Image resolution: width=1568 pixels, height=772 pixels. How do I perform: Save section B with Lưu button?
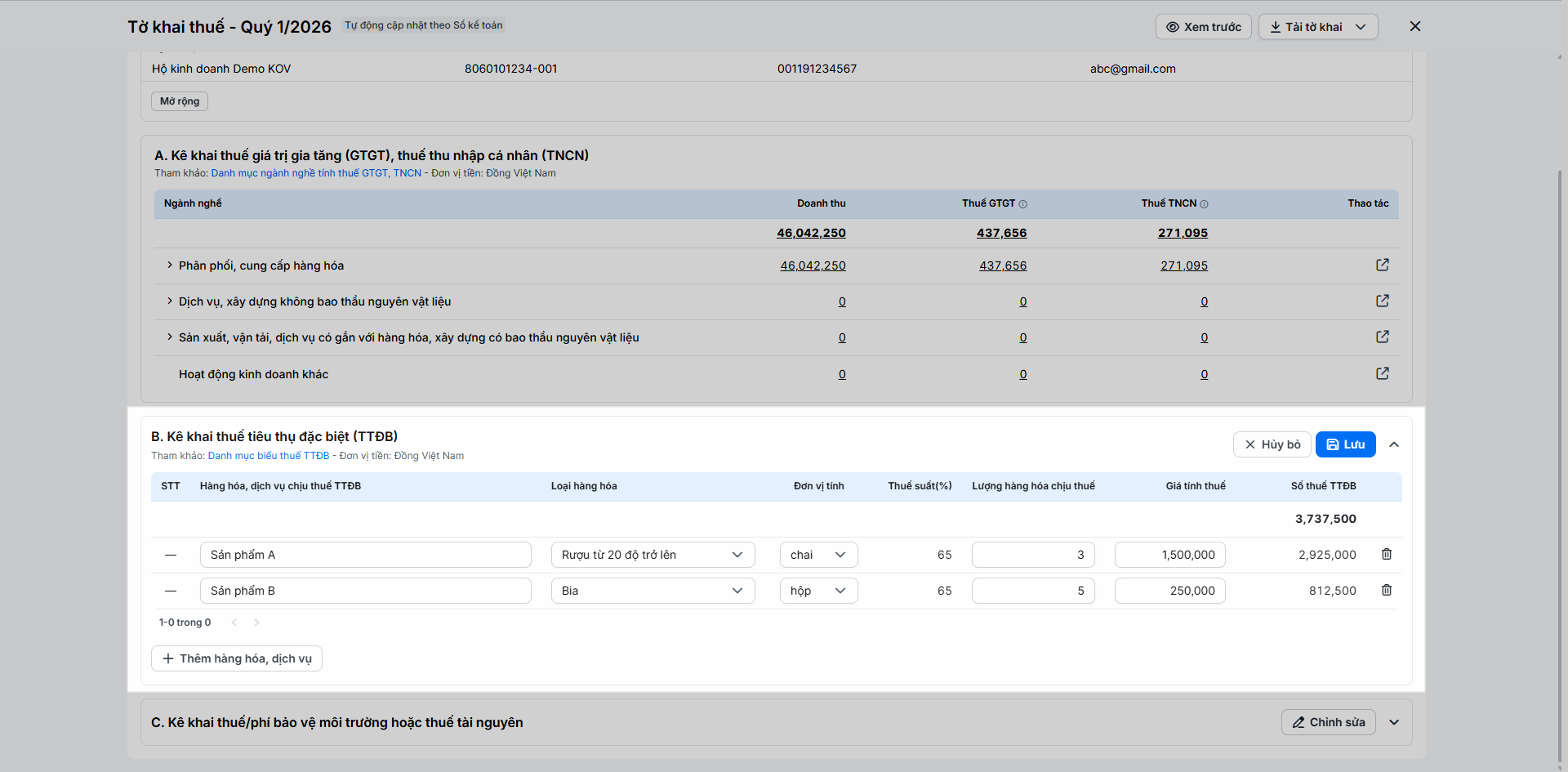tap(1345, 444)
